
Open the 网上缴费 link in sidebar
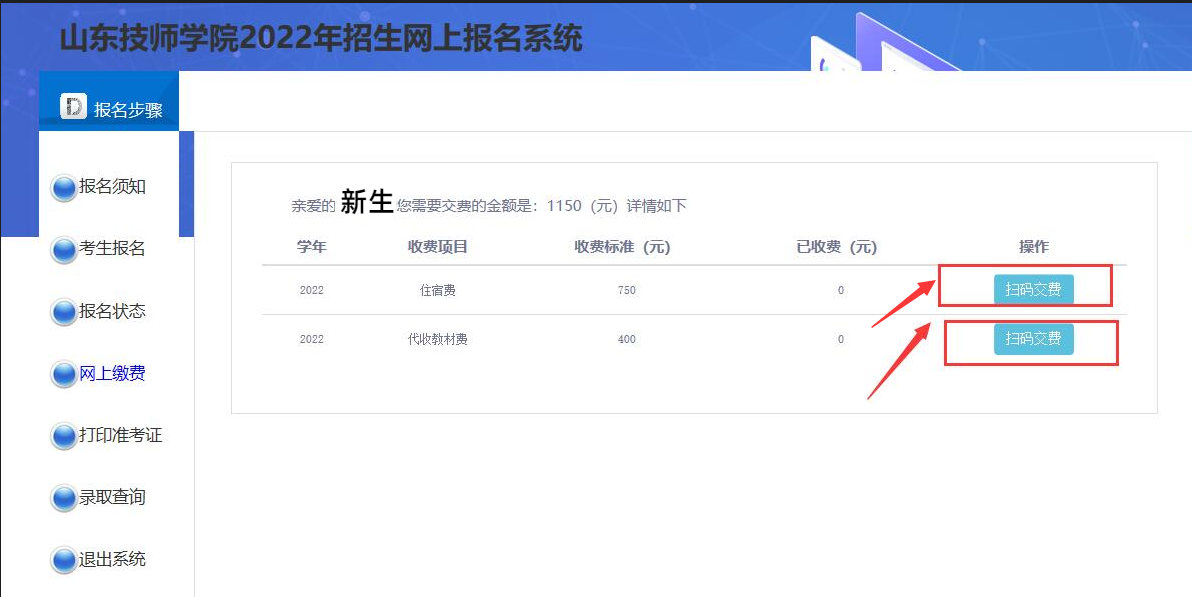[x=112, y=373]
